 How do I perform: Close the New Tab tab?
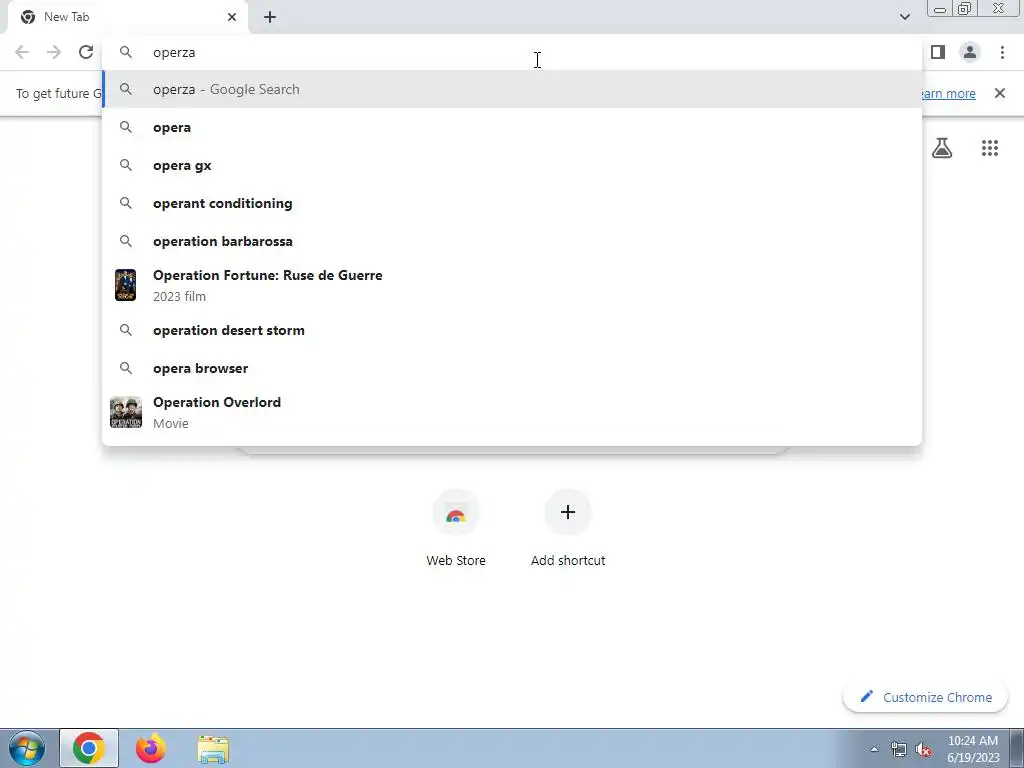232,17
